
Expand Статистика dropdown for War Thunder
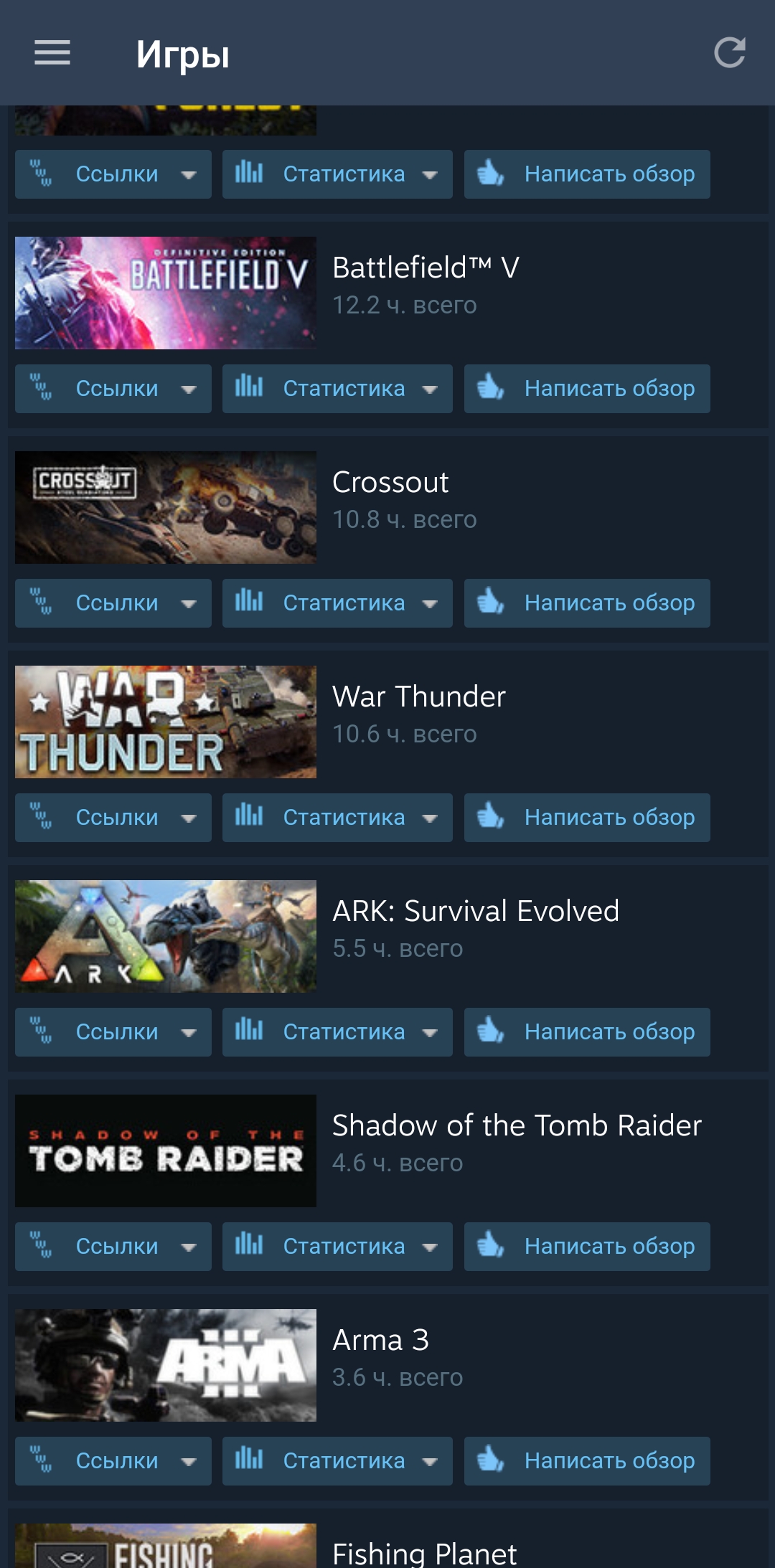(x=337, y=818)
